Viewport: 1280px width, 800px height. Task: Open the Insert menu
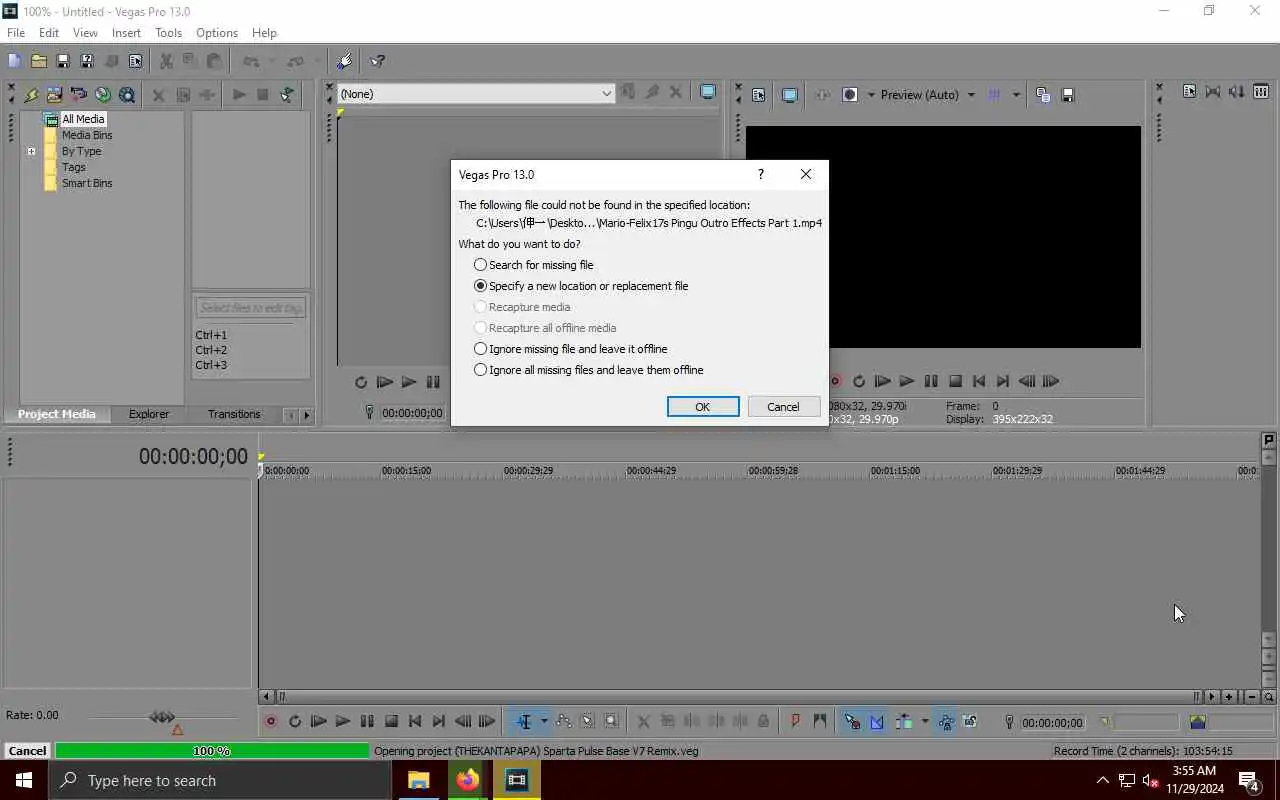click(126, 33)
